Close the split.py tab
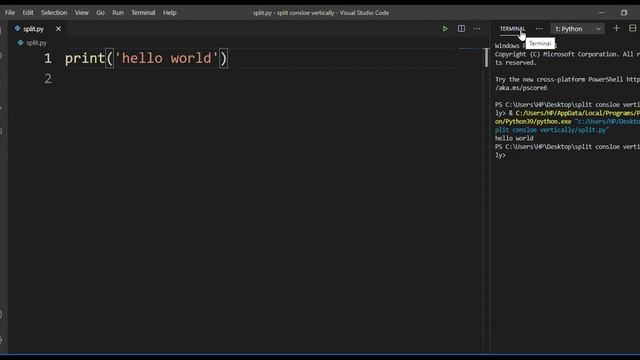Screen dimensions: 640x360 coord(58,29)
